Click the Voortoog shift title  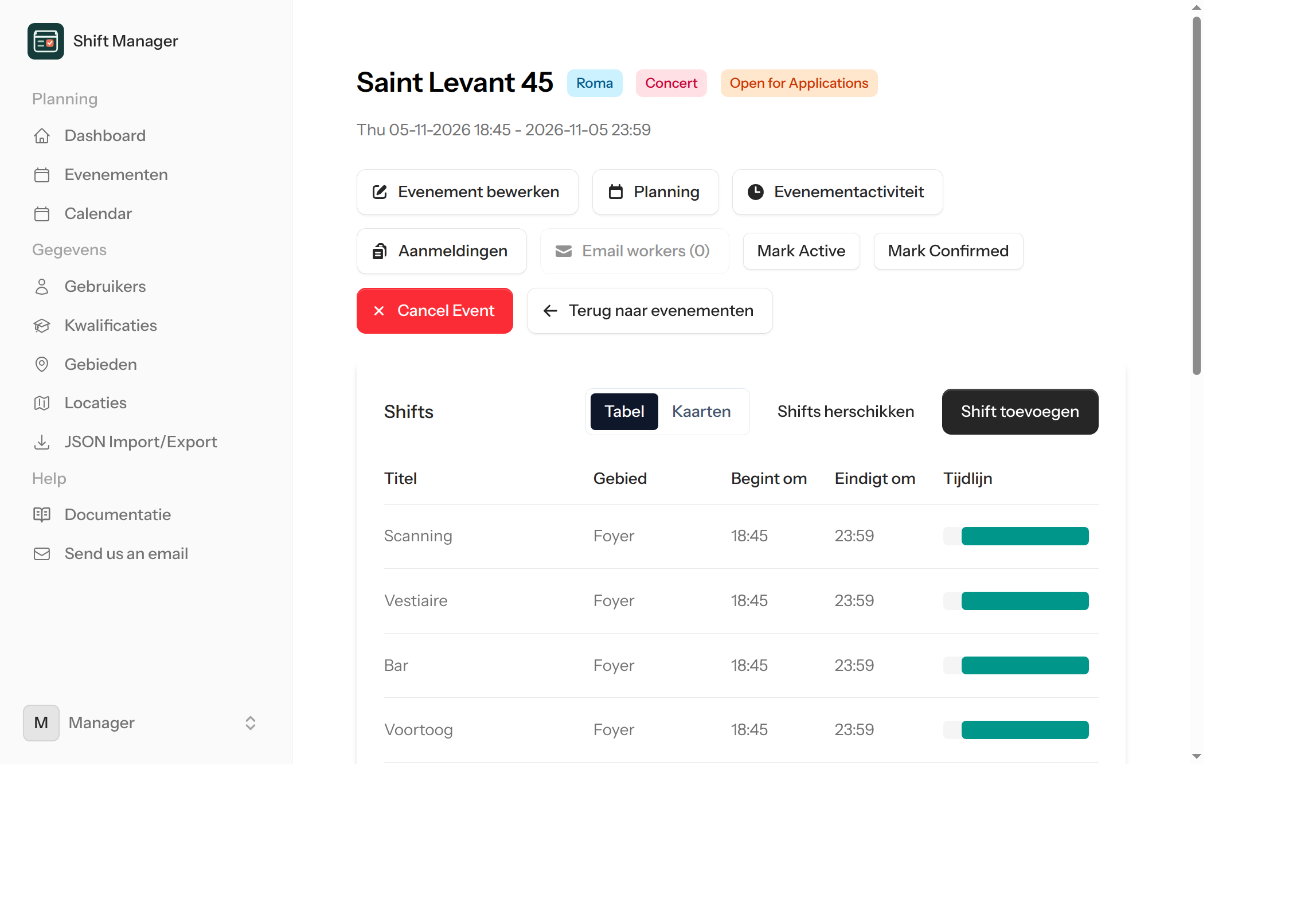[419, 730]
